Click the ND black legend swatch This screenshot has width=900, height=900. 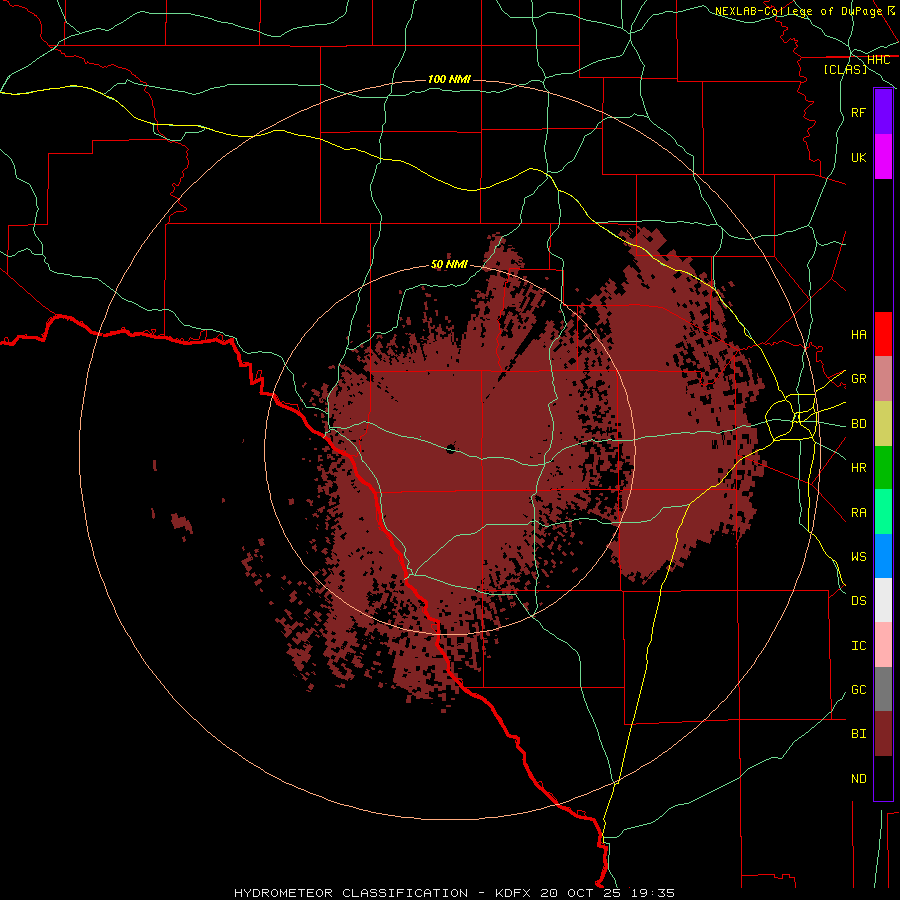pos(883,778)
